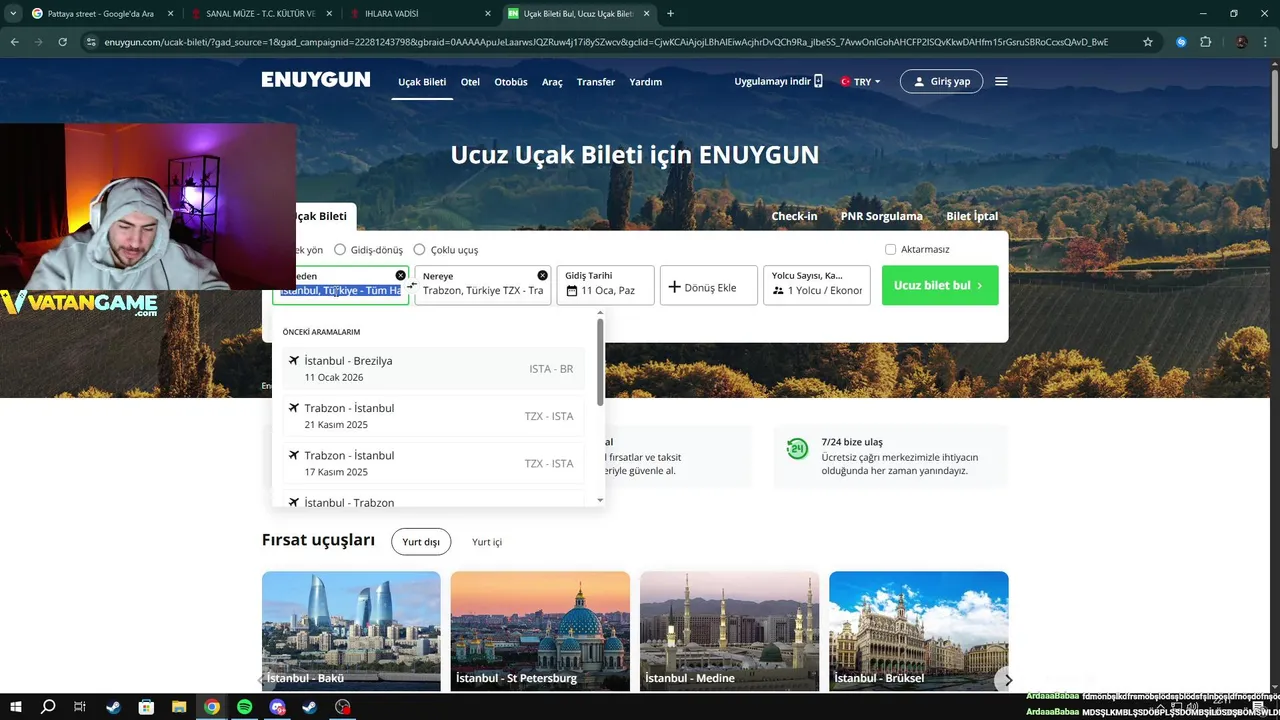This screenshot has width=1280, height=720.
Task: Click the ENUYGUN logo
Action: tap(316, 80)
